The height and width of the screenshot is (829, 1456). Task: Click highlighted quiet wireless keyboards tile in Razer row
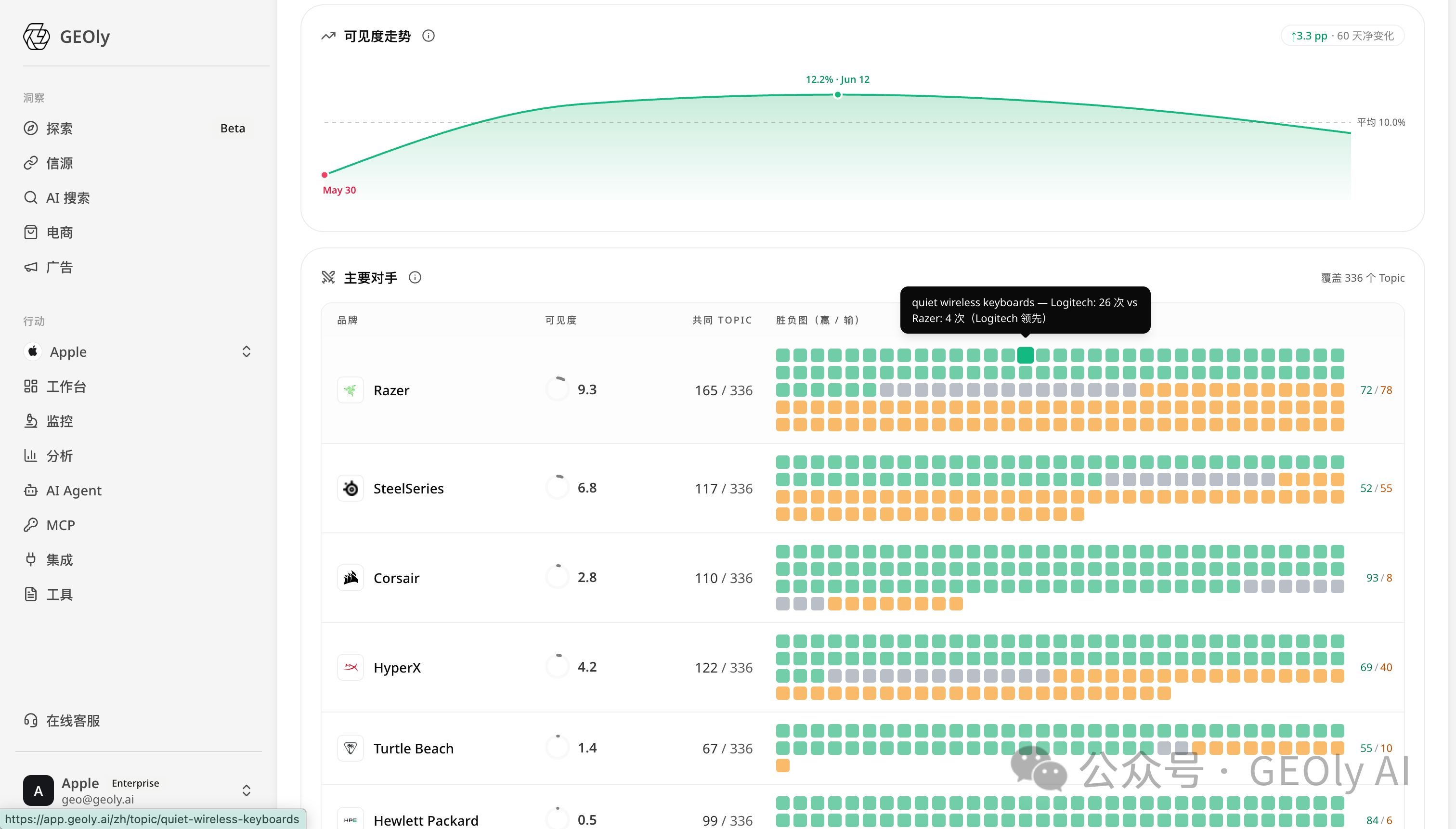coord(1026,355)
